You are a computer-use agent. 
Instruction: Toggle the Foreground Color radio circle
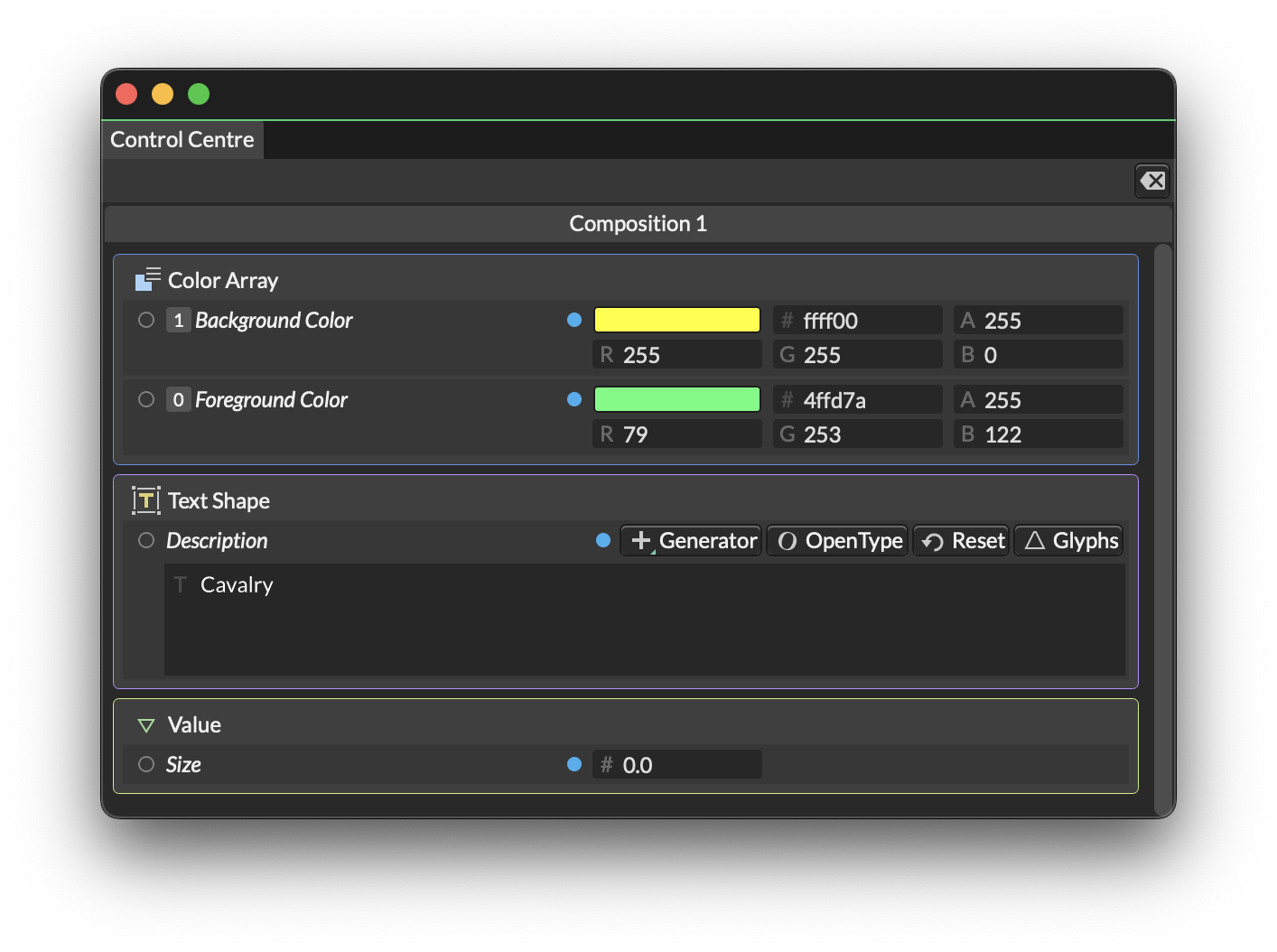tap(146, 399)
